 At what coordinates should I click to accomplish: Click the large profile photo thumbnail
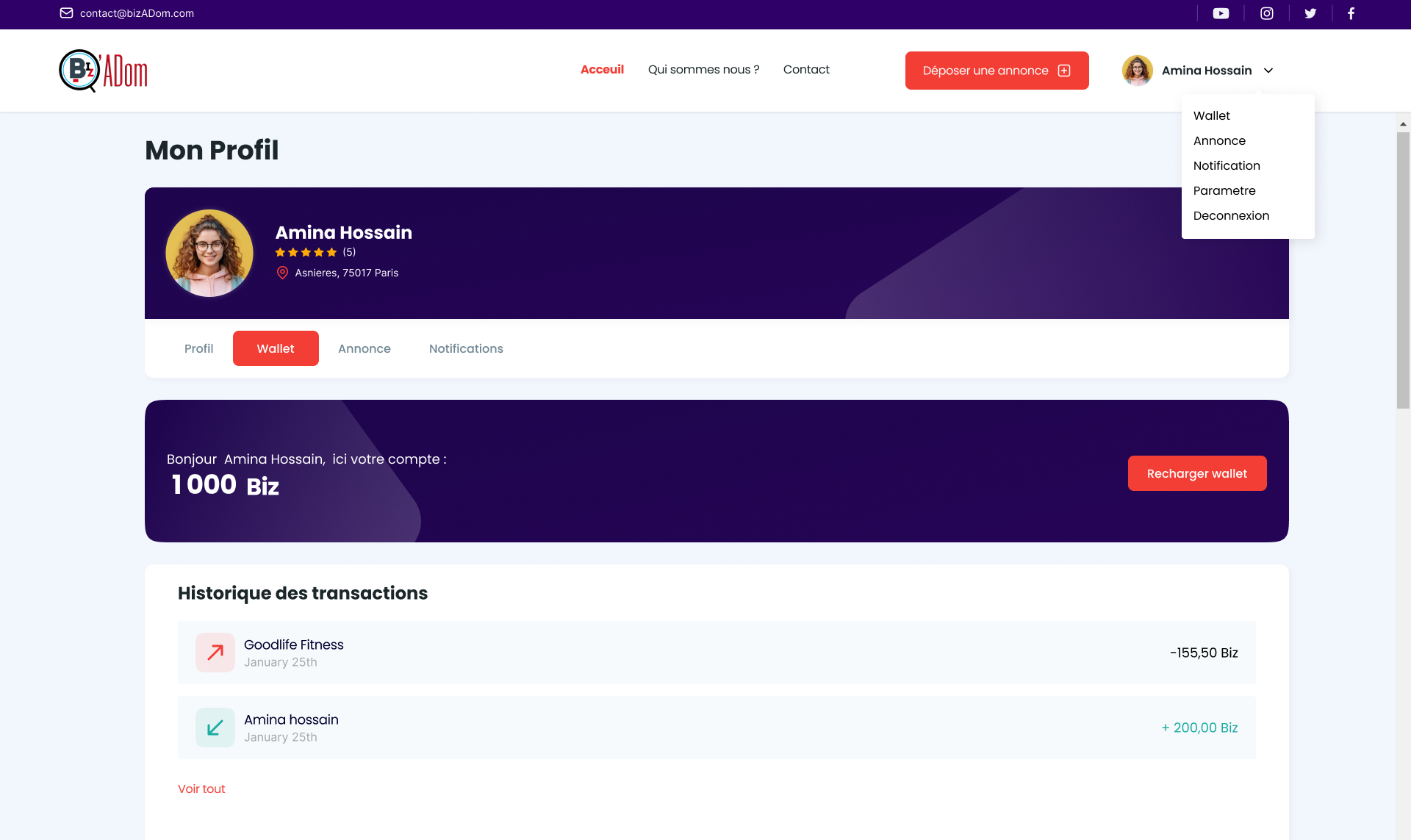209,254
